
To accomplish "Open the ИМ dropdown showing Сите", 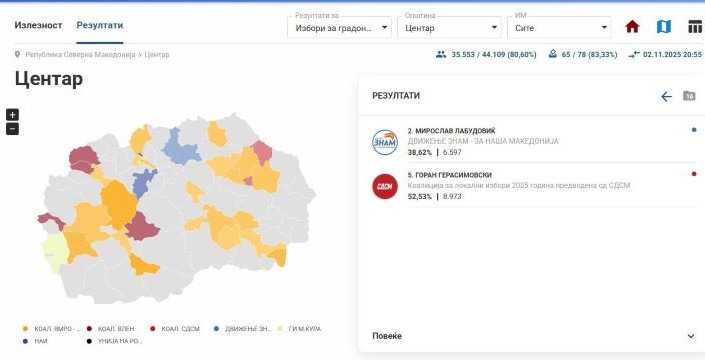I will [x=559, y=28].
